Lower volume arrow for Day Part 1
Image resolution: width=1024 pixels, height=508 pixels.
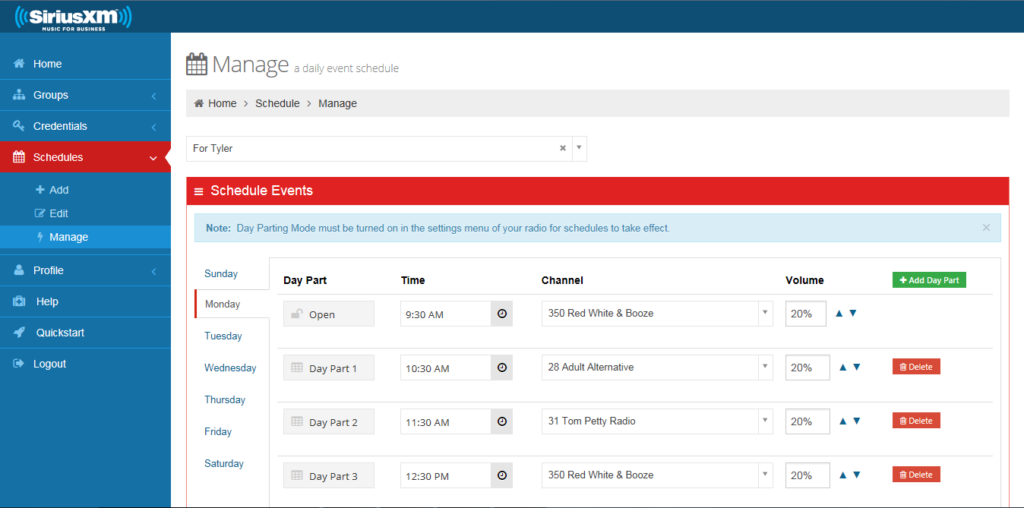(856, 367)
